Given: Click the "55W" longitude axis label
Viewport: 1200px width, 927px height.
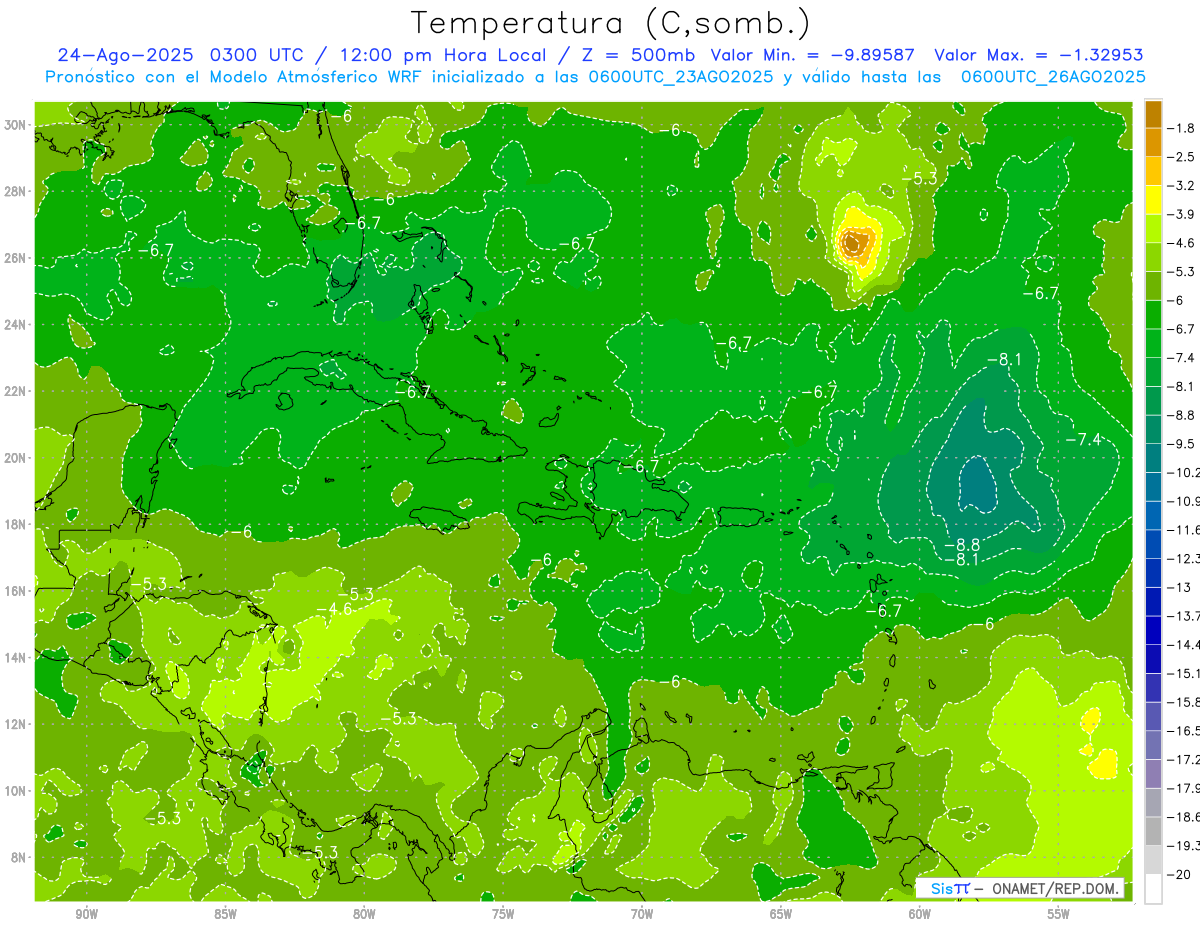Looking at the screenshot, I should pos(1059,914).
